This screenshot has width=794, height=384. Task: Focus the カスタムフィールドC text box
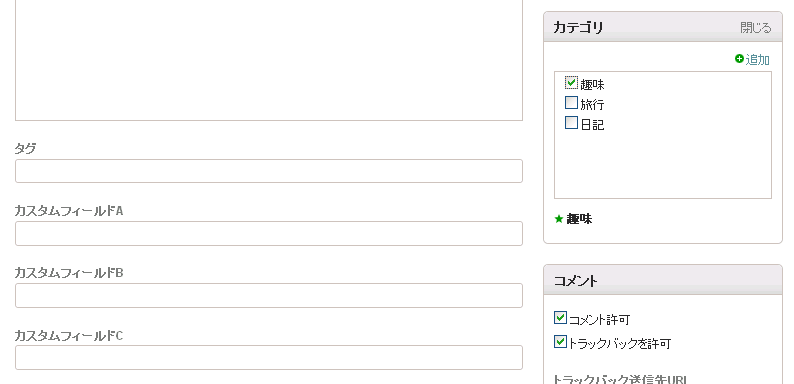[x=269, y=358]
